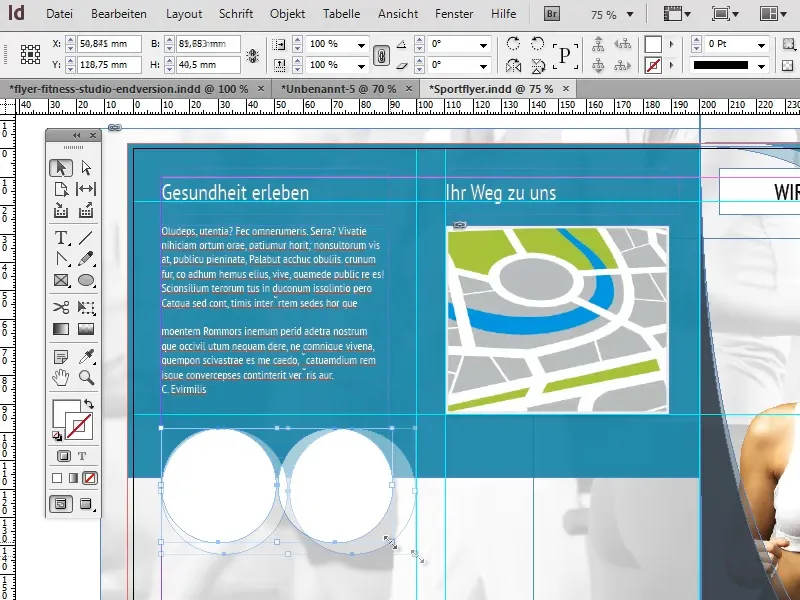The image size is (800, 600).
Task: Click rotate 90° counter-clockwise icon
Action: point(537,44)
